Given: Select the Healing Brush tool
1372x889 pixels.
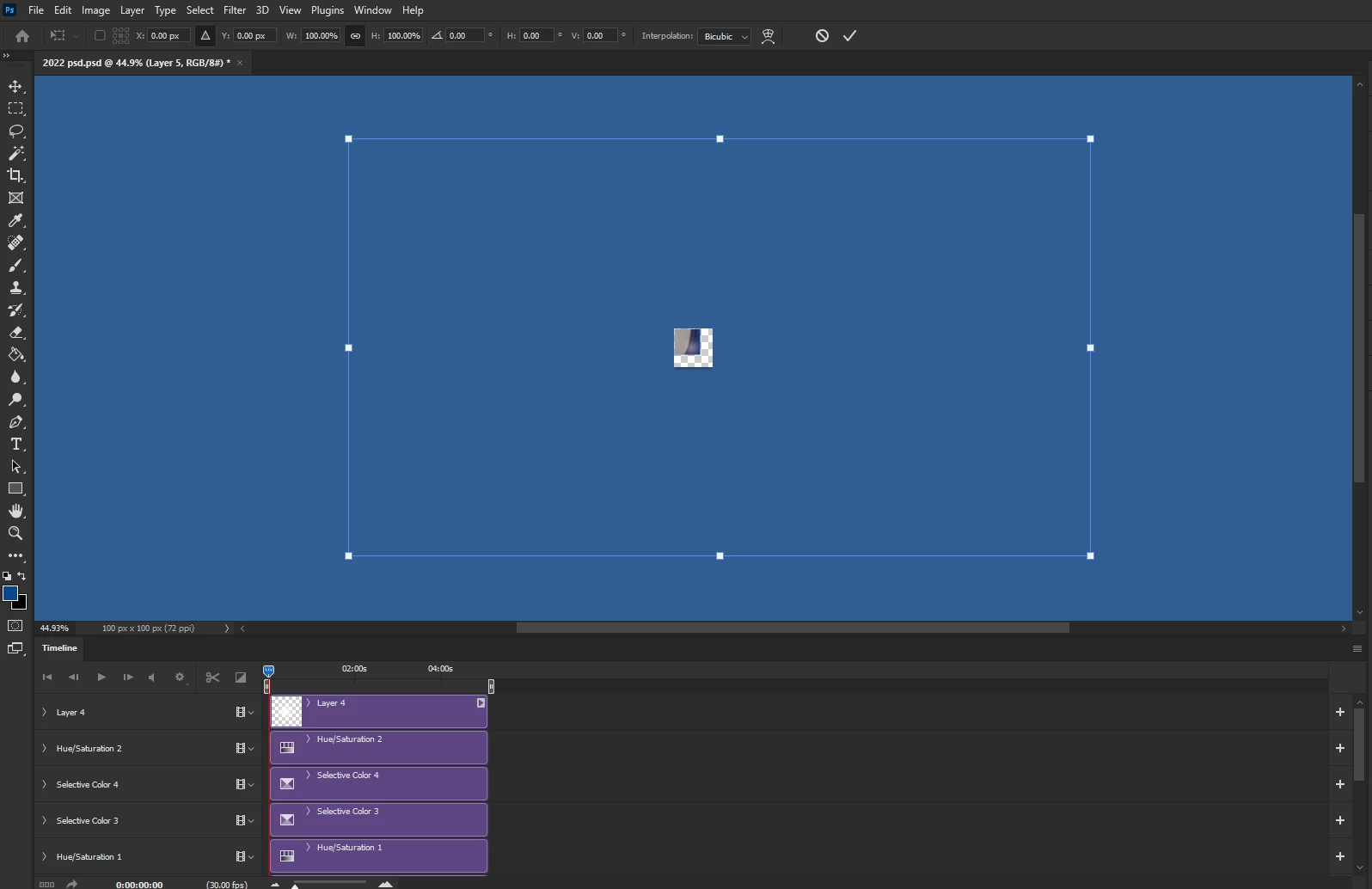Looking at the screenshot, I should [x=15, y=242].
